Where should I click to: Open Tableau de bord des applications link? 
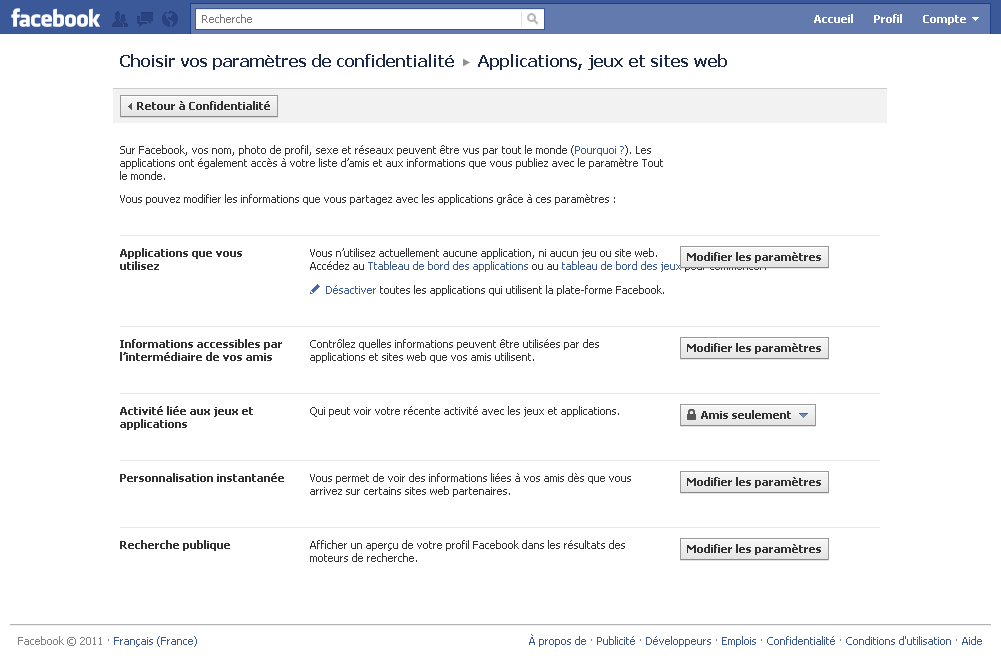pyautogui.click(x=448, y=266)
